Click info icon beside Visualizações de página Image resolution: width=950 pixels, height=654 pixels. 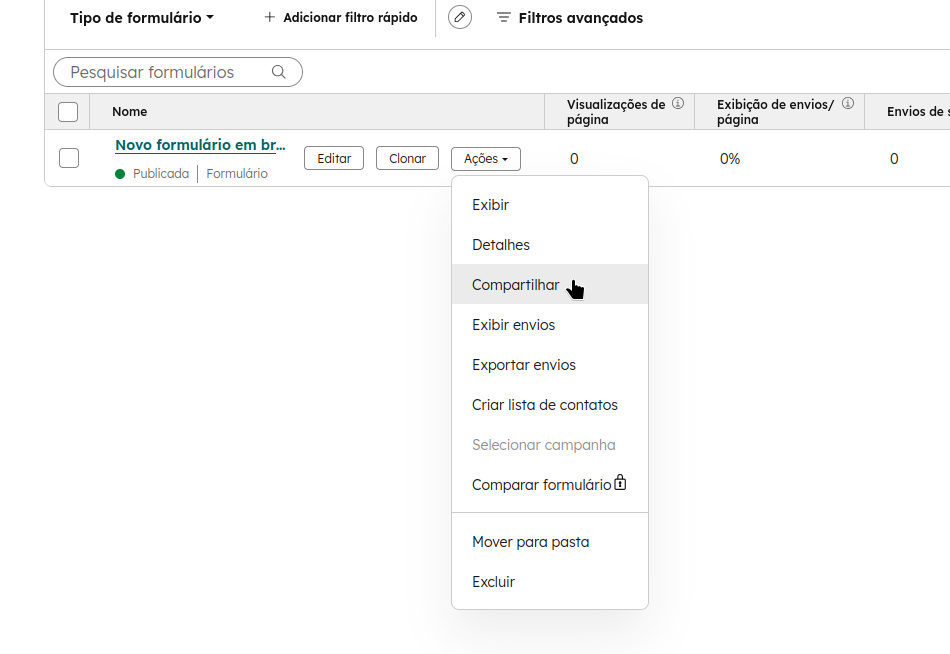678,103
